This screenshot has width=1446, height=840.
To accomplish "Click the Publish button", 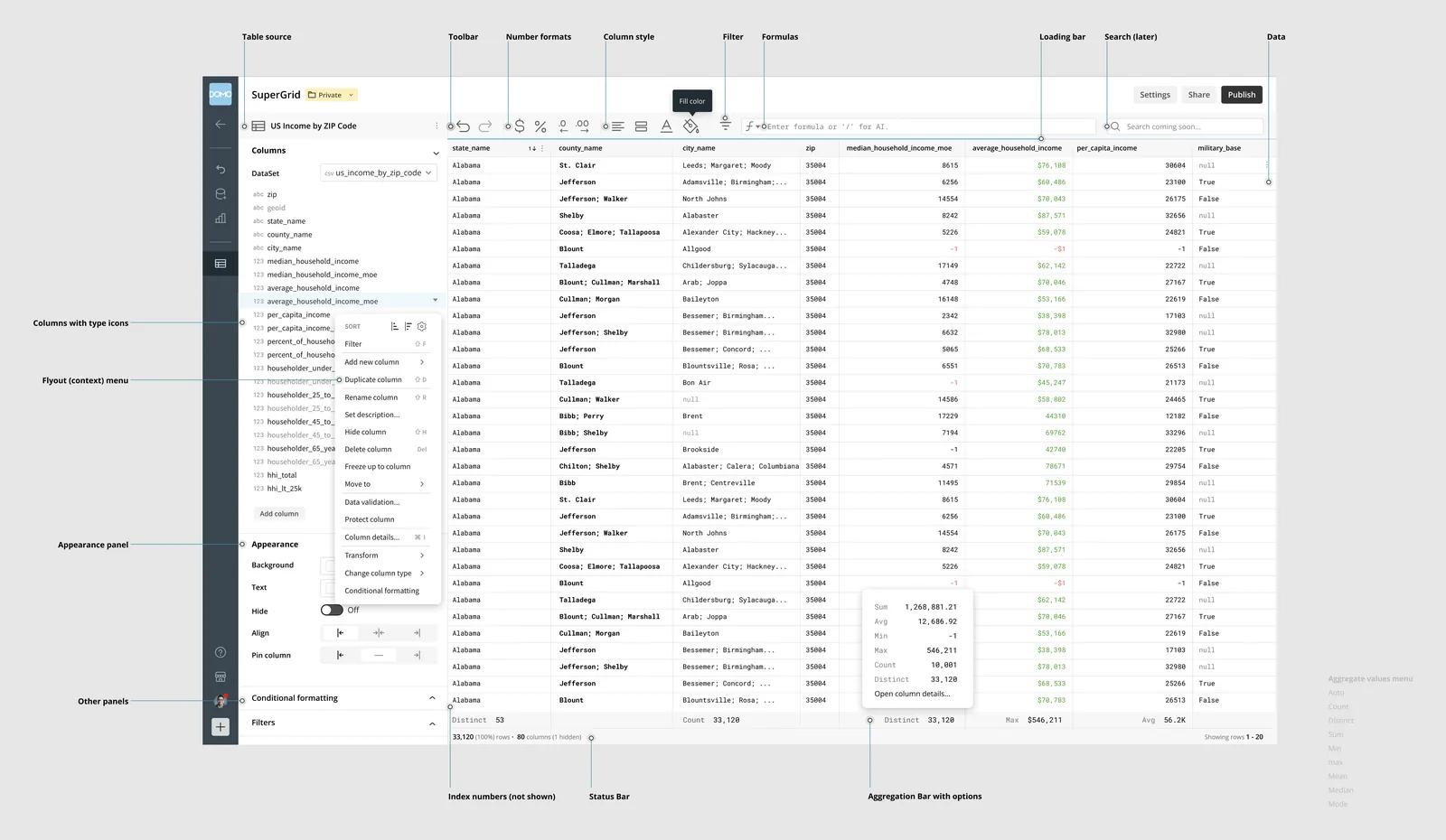I will click(1241, 95).
